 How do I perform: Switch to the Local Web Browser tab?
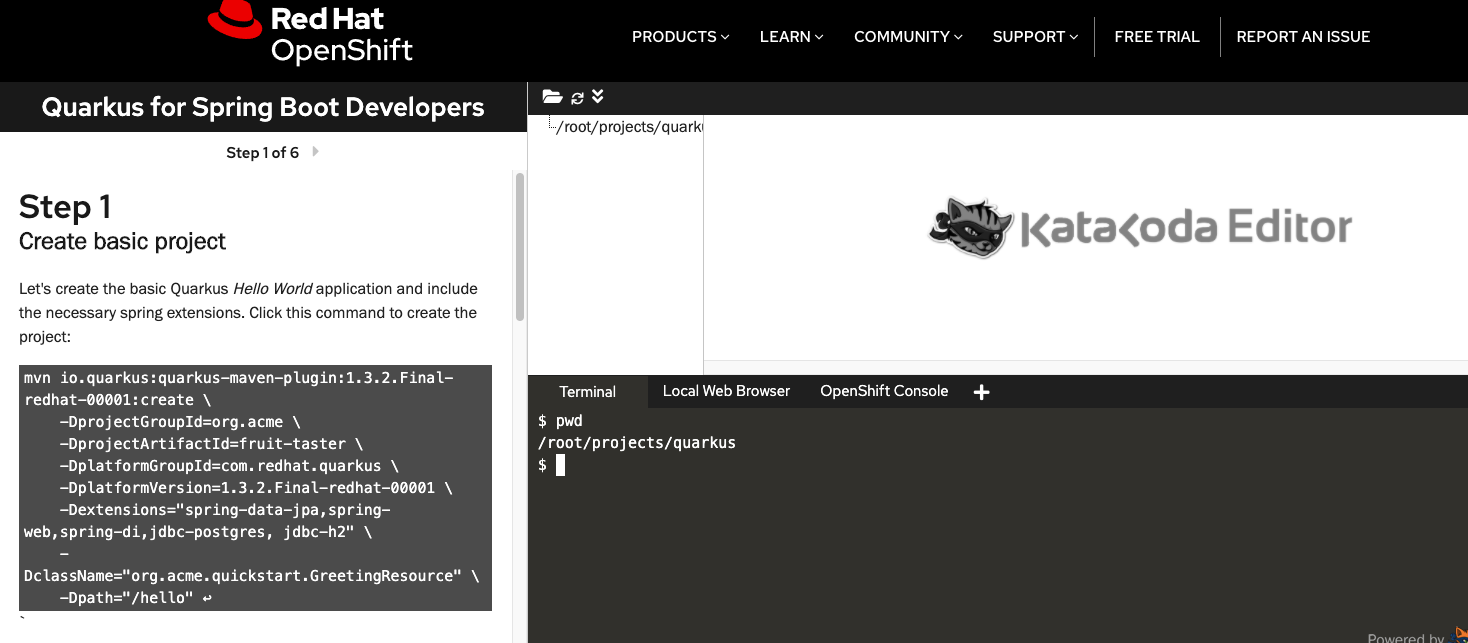click(725, 391)
